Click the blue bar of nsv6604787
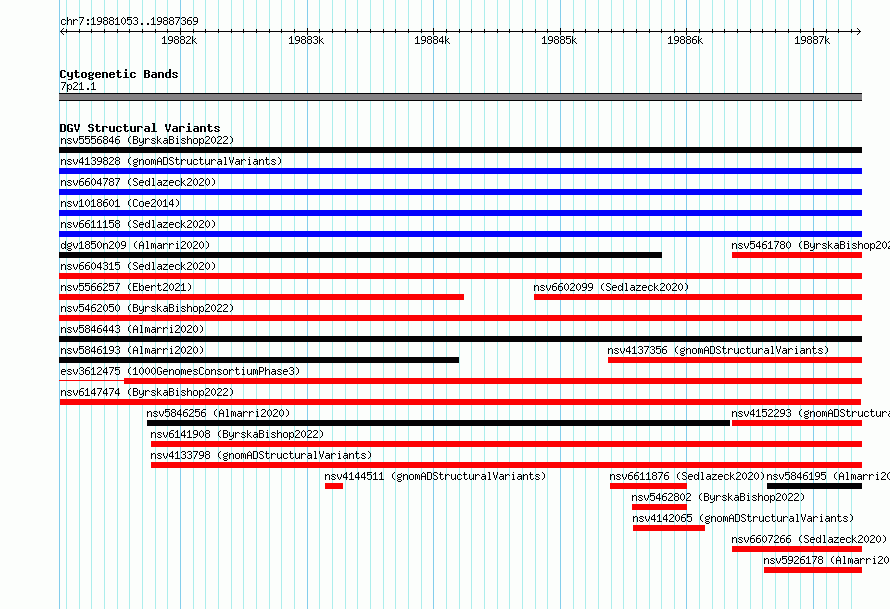 [460, 192]
